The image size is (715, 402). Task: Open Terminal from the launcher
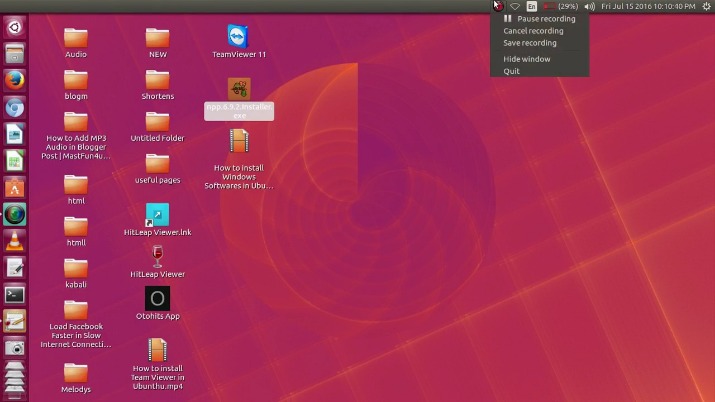click(x=14, y=294)
